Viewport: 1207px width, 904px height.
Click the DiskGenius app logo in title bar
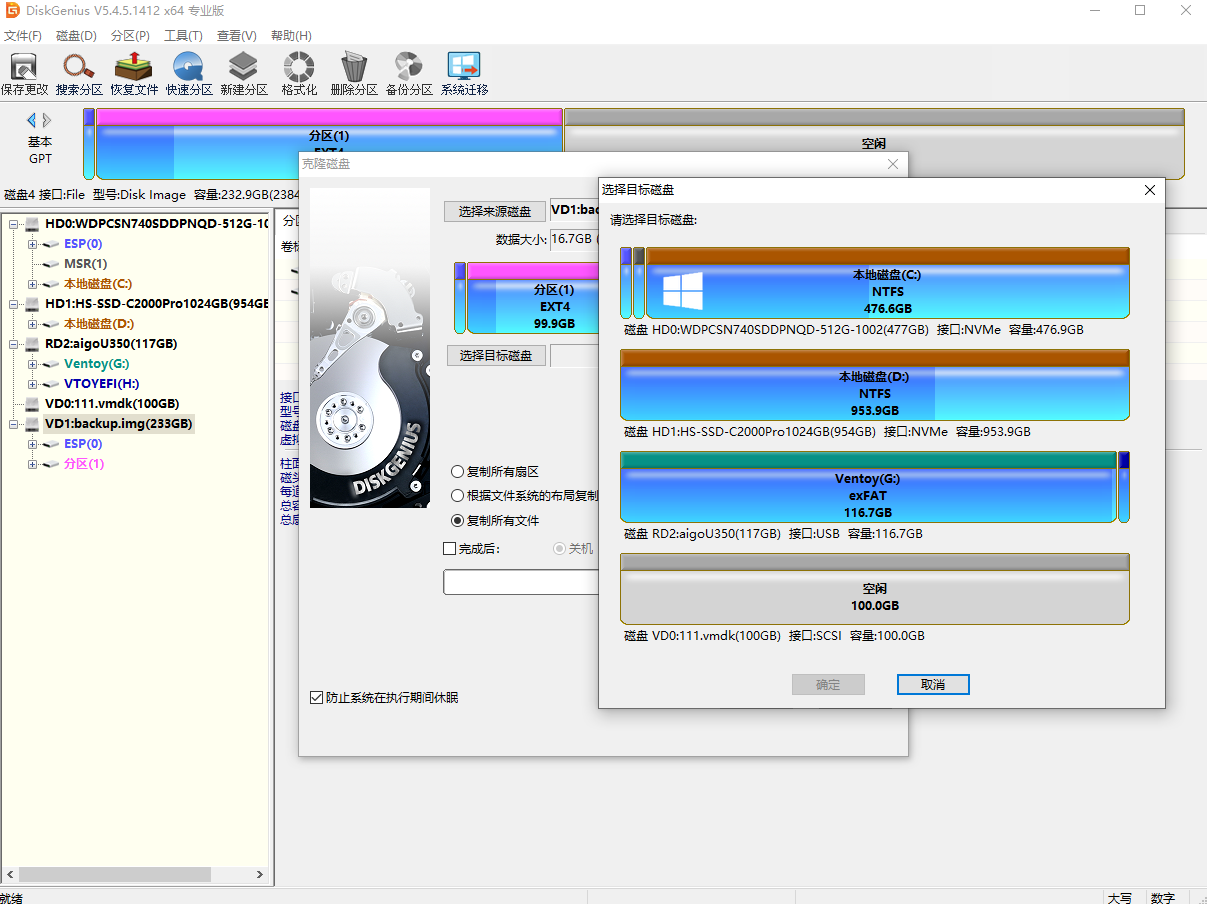pyautogui.click(x=12, y=11)
